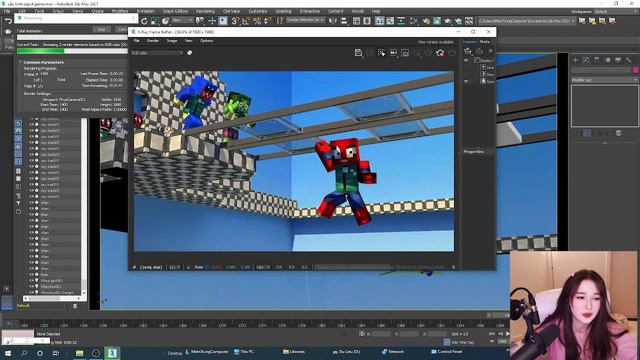
Task: Click the Undo arrow in main toolbar
Action: tap(8, 20)
